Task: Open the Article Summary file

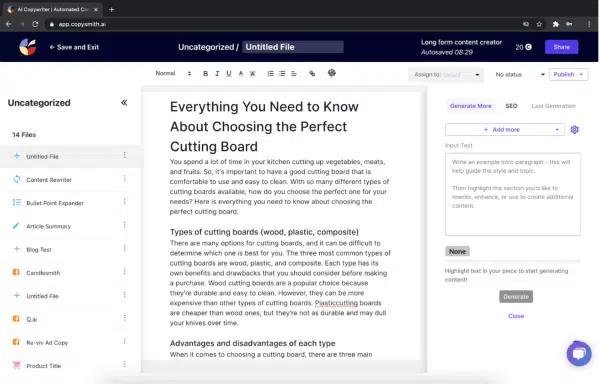Action: click(x=49, y=226)
